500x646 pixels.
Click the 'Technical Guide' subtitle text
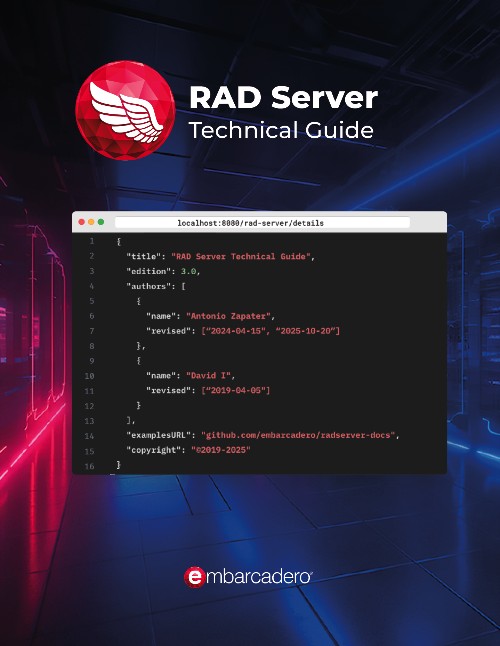point(281,130)
